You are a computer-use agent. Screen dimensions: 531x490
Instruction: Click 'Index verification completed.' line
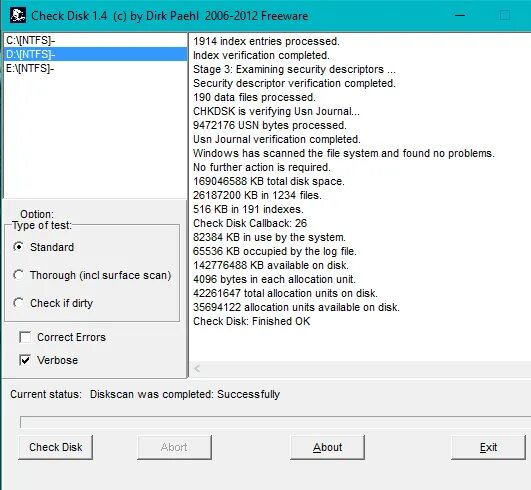pyautogui.click(x=261, y=55)
